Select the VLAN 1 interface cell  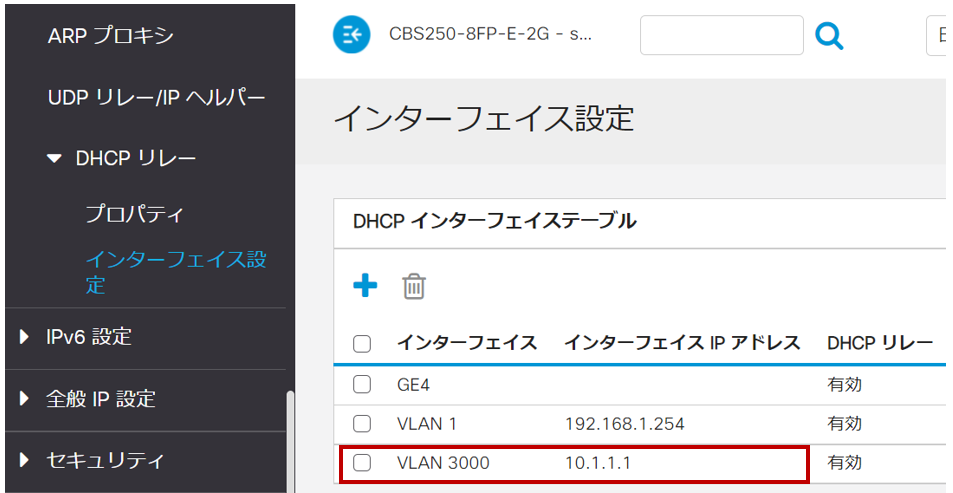pos(427,424)
